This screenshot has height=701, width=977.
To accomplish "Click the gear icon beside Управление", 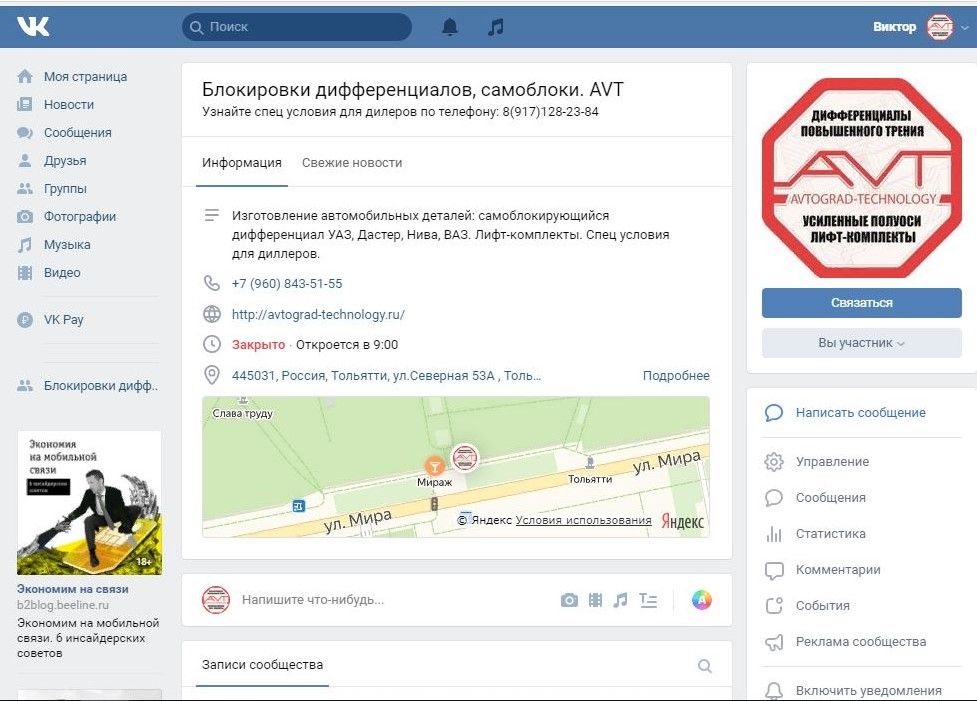I will pyautogui.click(x=774, y=462).
